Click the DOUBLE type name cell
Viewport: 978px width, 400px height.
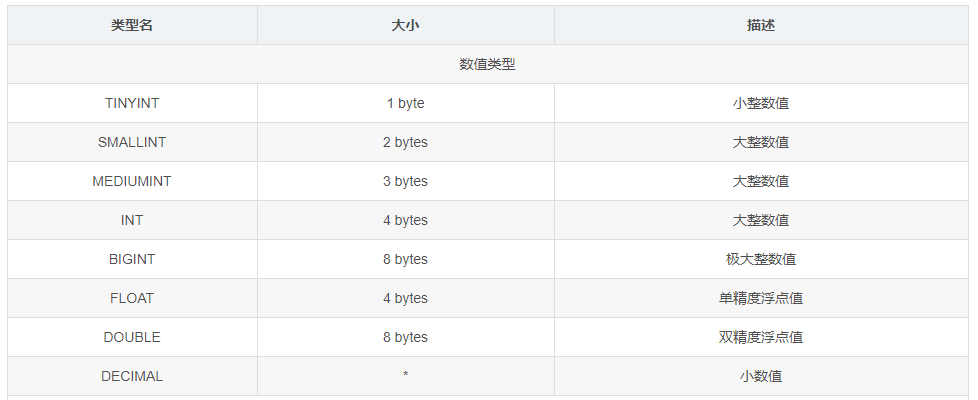(x=132, y=337)
